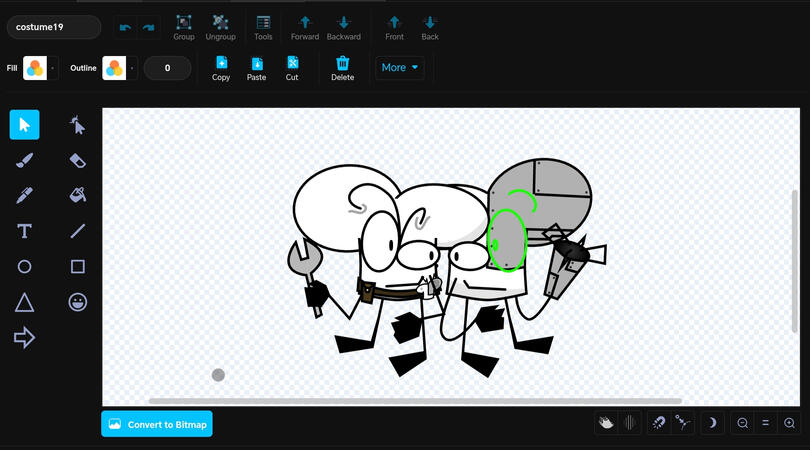The image size is (810, 450).
Task: Select the Eraser tool
Action: 78,160
